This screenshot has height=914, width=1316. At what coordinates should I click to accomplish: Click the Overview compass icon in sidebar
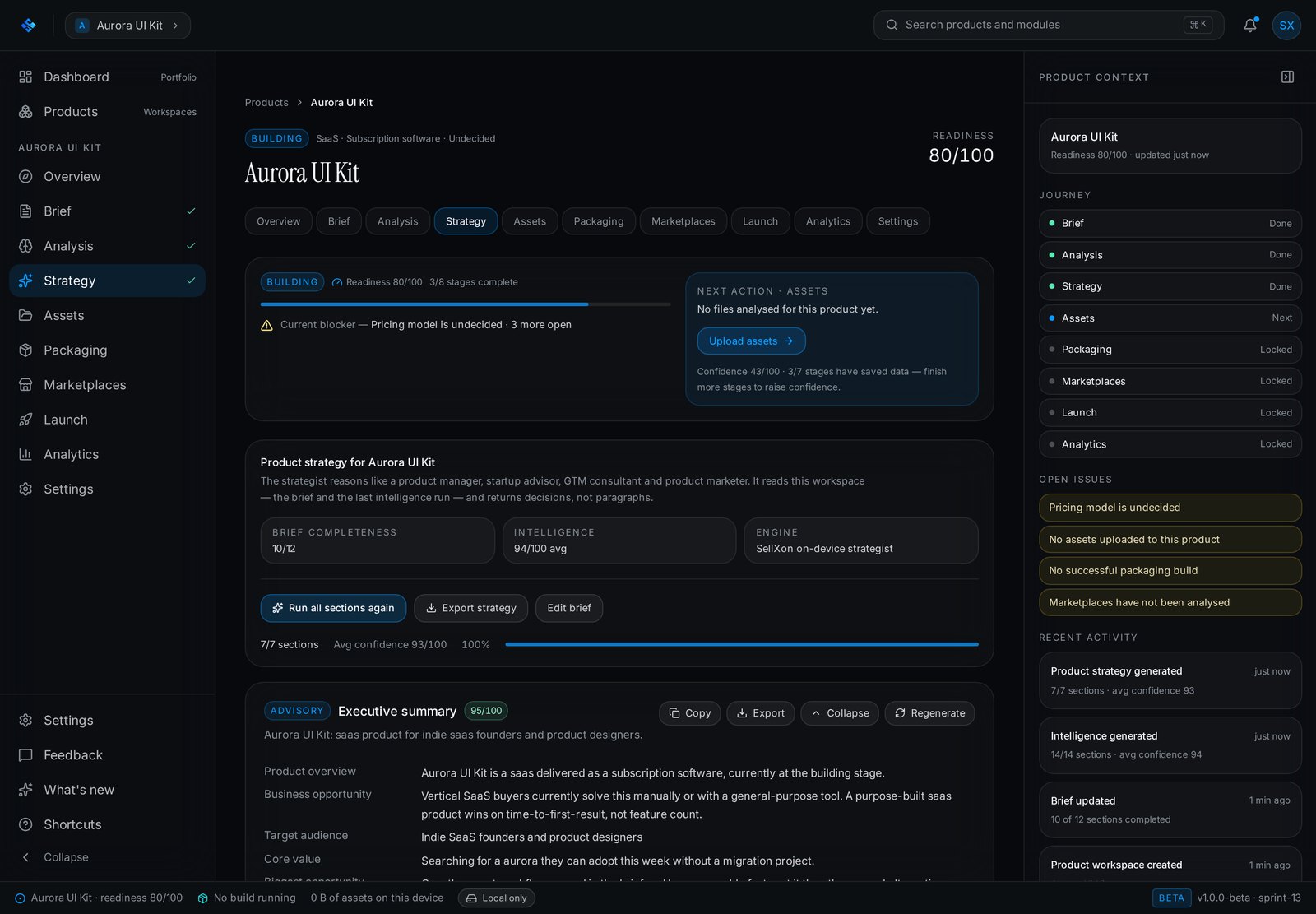pyautogui.click(x=25, y=176)
